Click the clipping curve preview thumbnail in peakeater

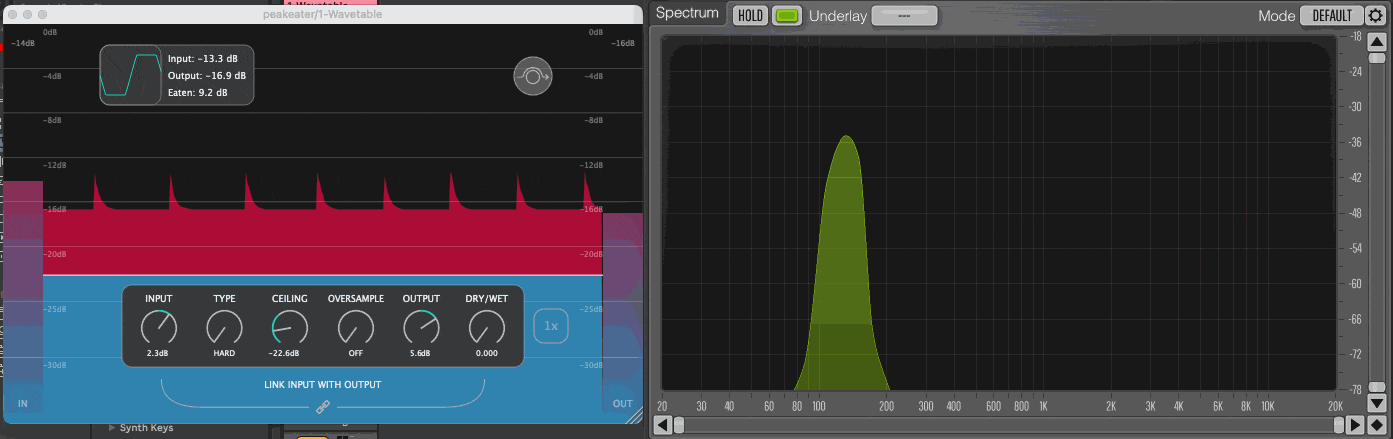[x=130, y=75]
